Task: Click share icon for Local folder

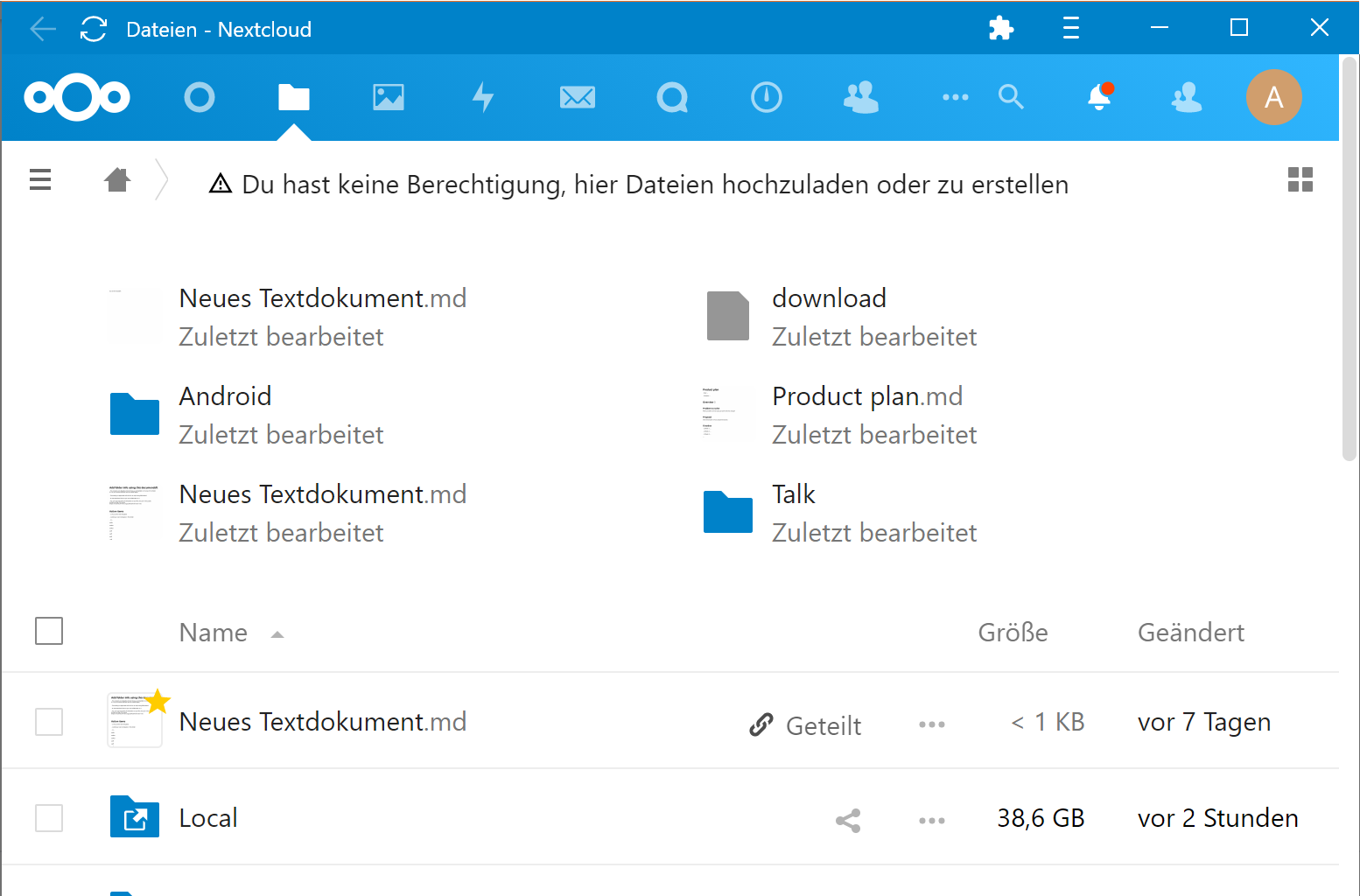Action: (x=848, y=821)
